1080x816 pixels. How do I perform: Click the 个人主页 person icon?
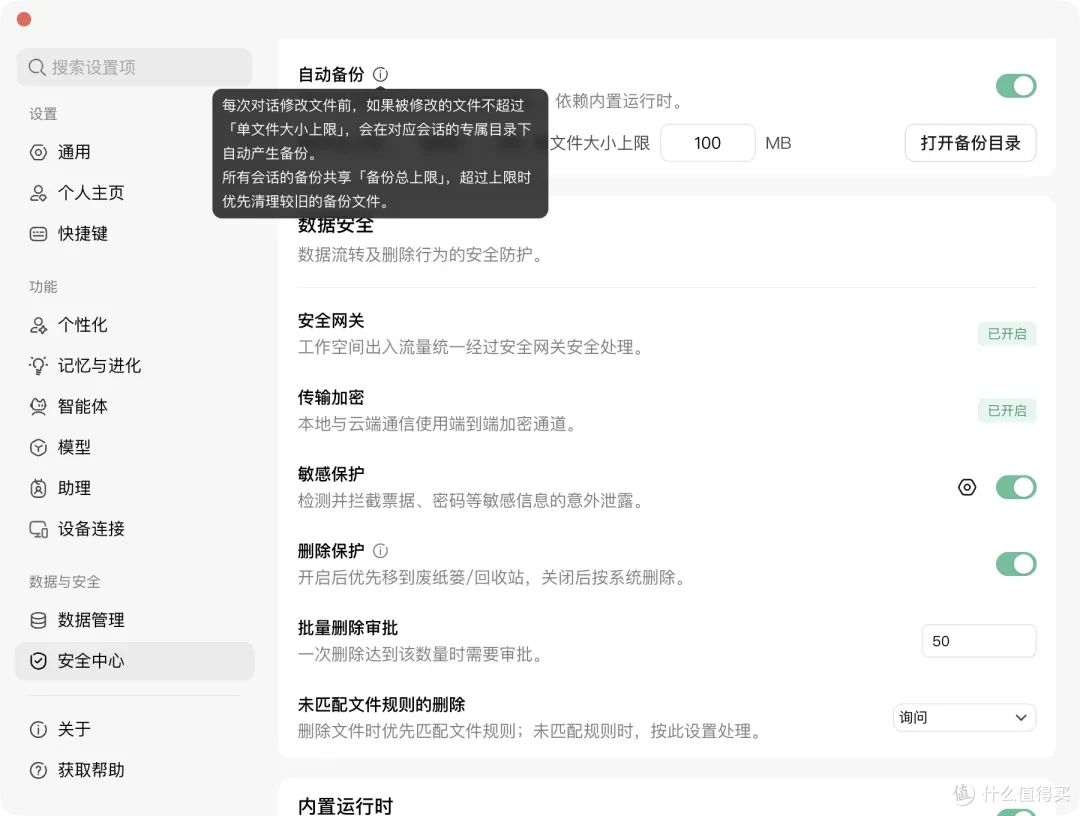click(39, 193)
